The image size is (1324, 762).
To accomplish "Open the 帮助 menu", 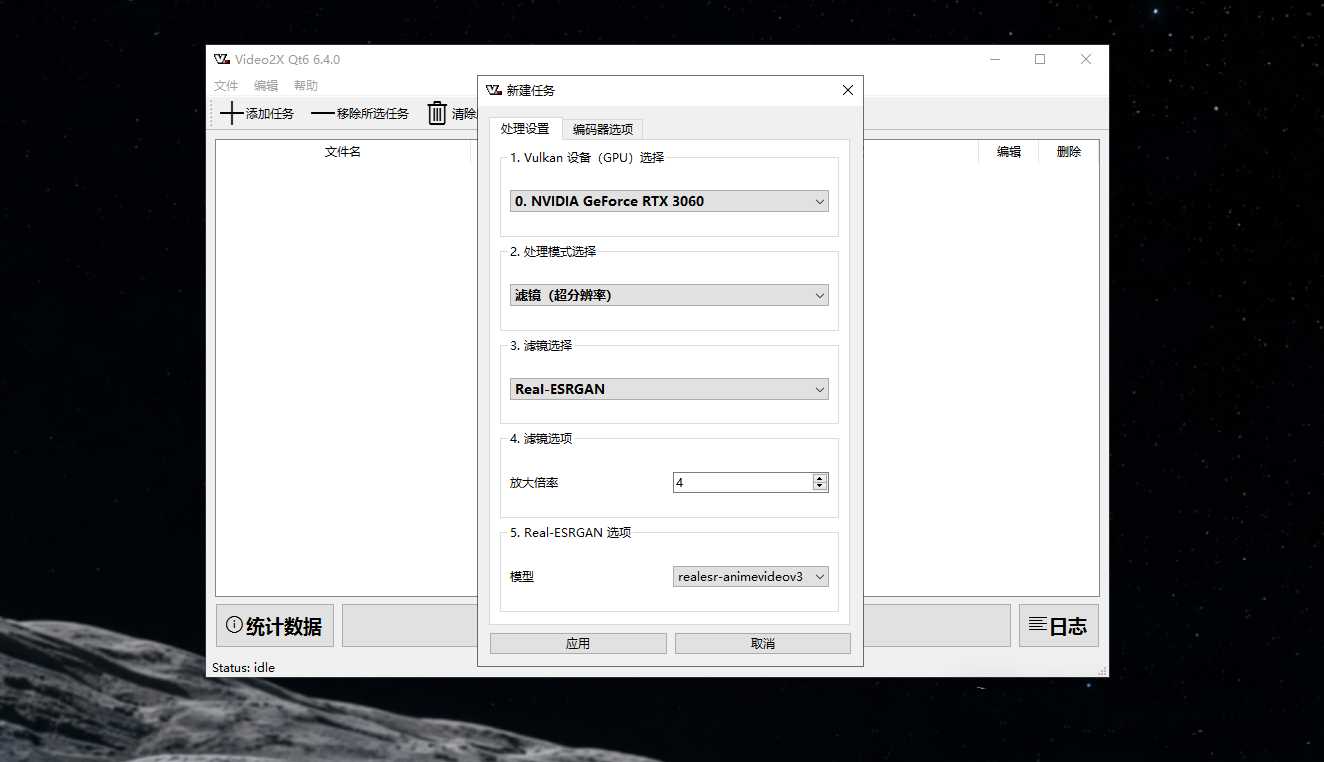I will [x=306, y=86].
